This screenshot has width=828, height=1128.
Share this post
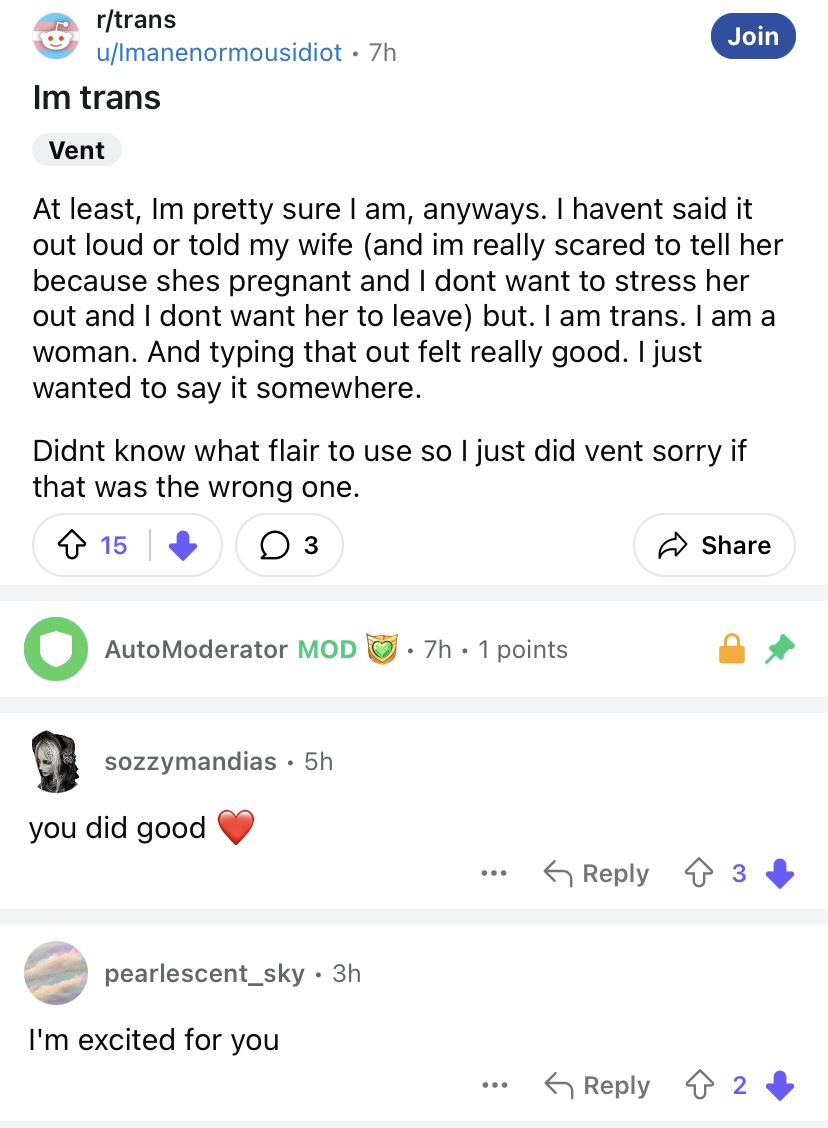click(x=714, y=545)
